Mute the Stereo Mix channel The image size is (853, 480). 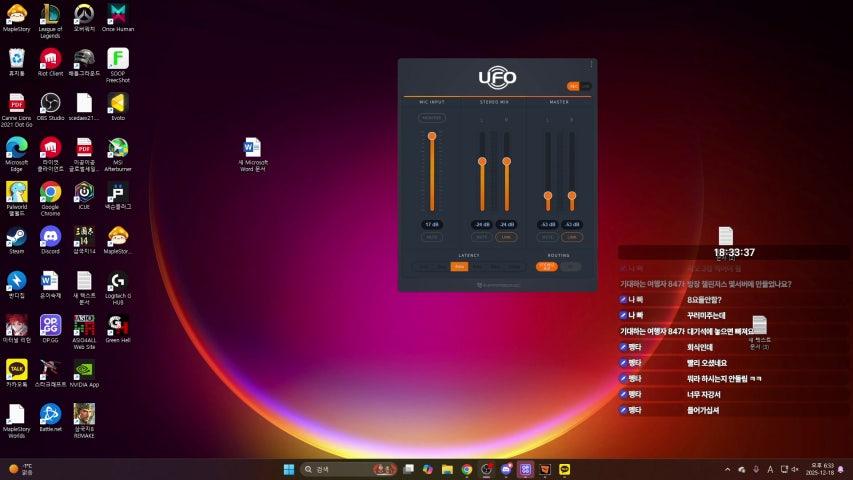(482, 237)
